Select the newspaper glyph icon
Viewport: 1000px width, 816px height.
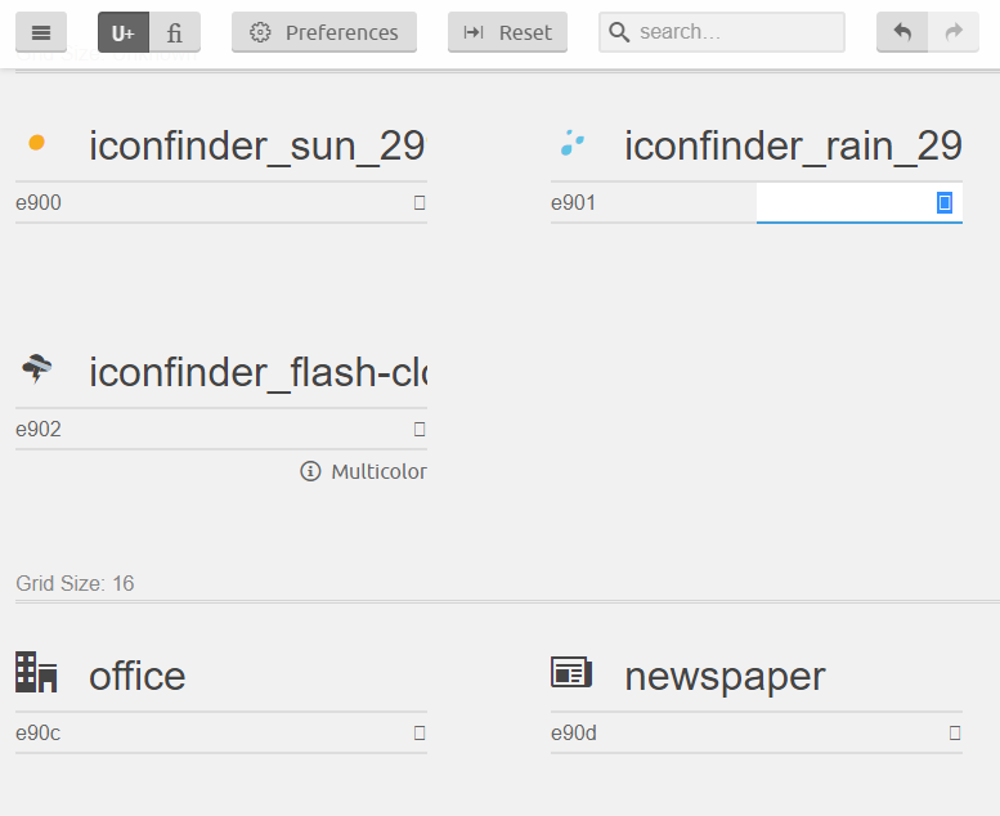point(571,672)
